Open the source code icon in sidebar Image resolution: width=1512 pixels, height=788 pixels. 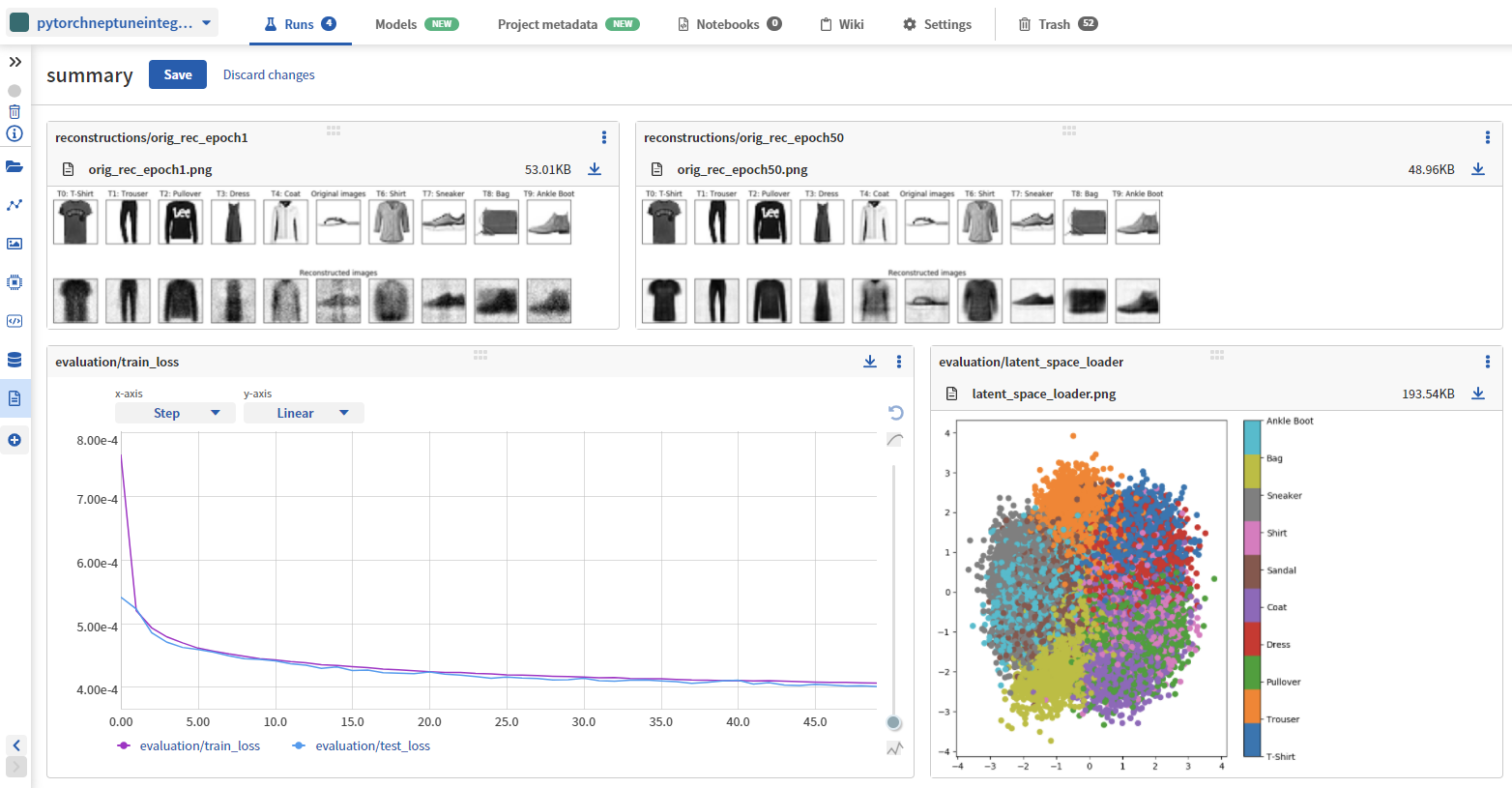pyautogui.click(x=15, y=321)
